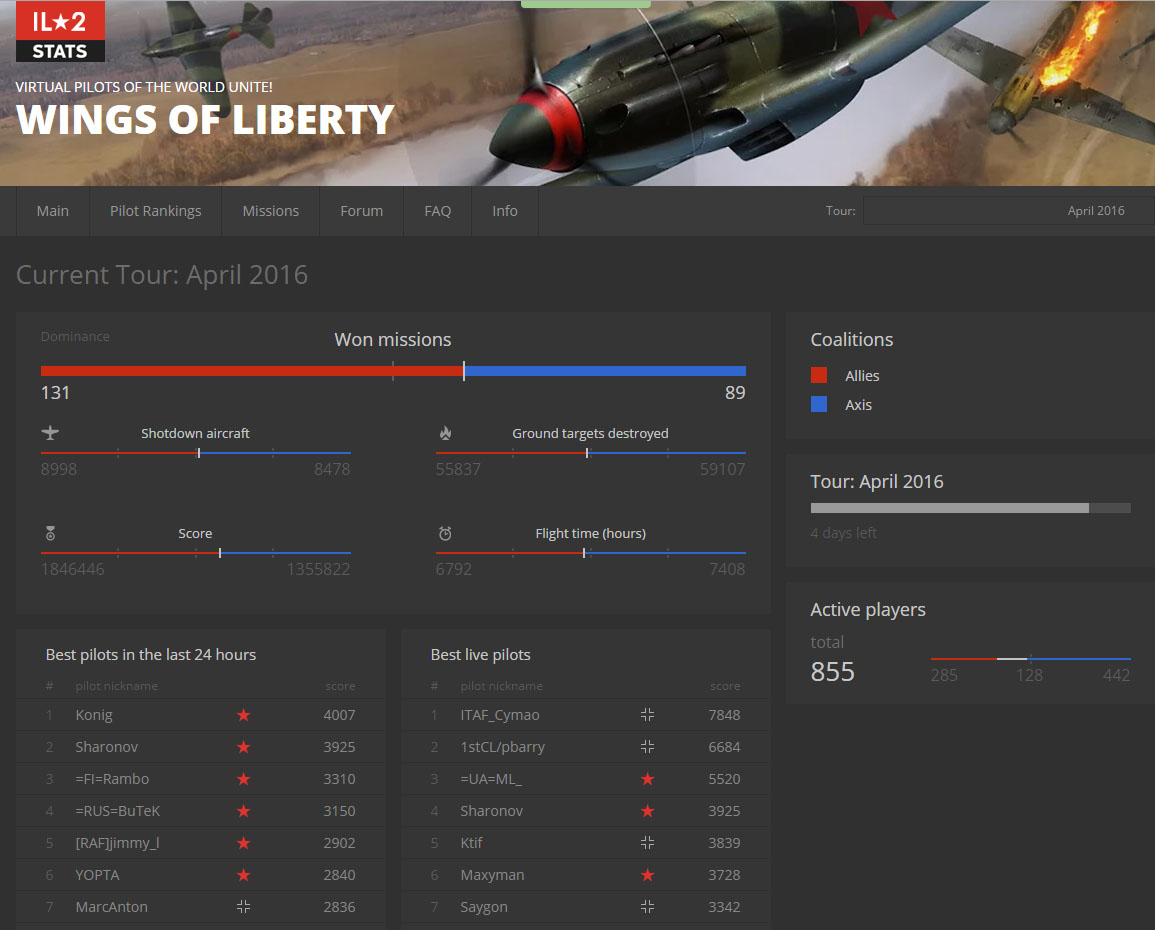Viewport: 1155px width, 930px height.
Task: Click the Wings of Liberty banner title
Action: [x=205, y=120]
